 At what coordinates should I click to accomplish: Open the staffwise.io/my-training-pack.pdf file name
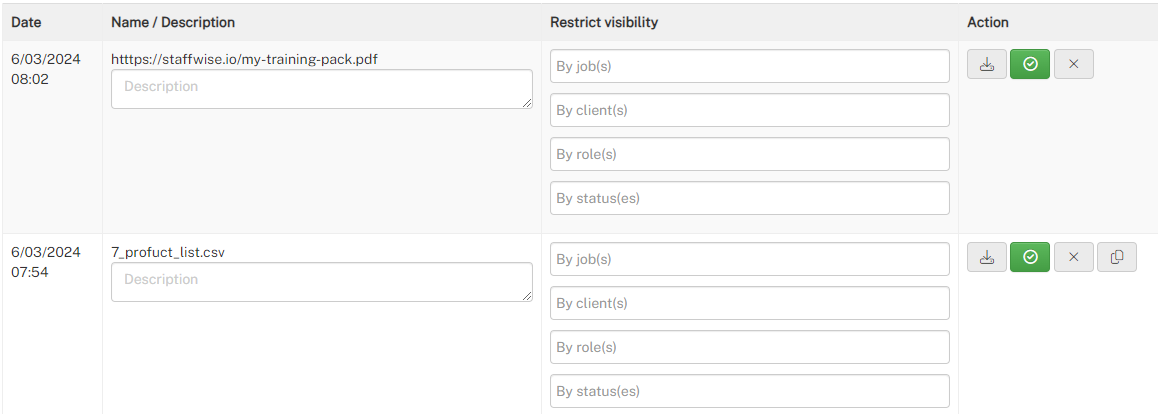click(x=244, y=59)
